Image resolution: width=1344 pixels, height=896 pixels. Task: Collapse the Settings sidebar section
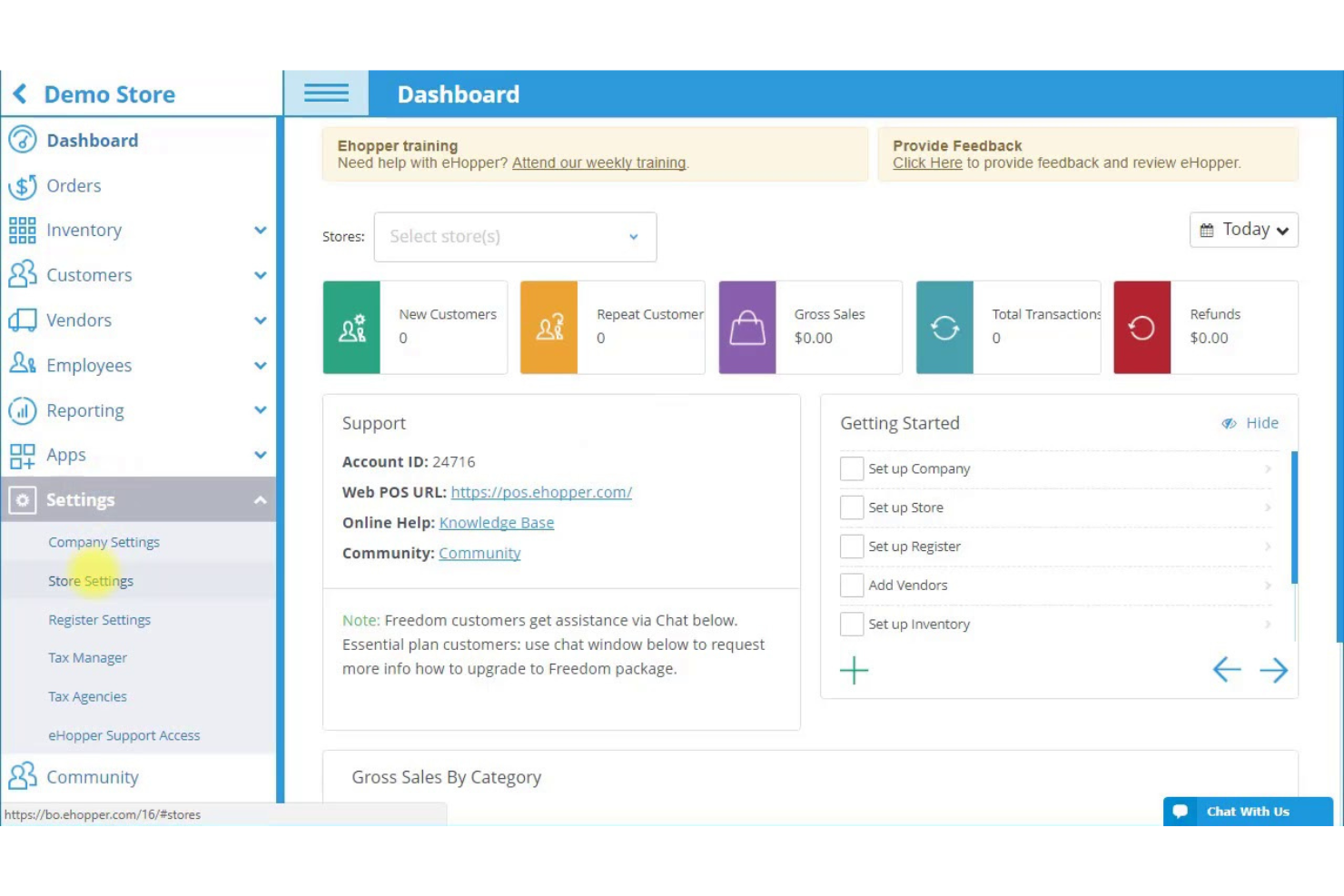click(260, 500)
